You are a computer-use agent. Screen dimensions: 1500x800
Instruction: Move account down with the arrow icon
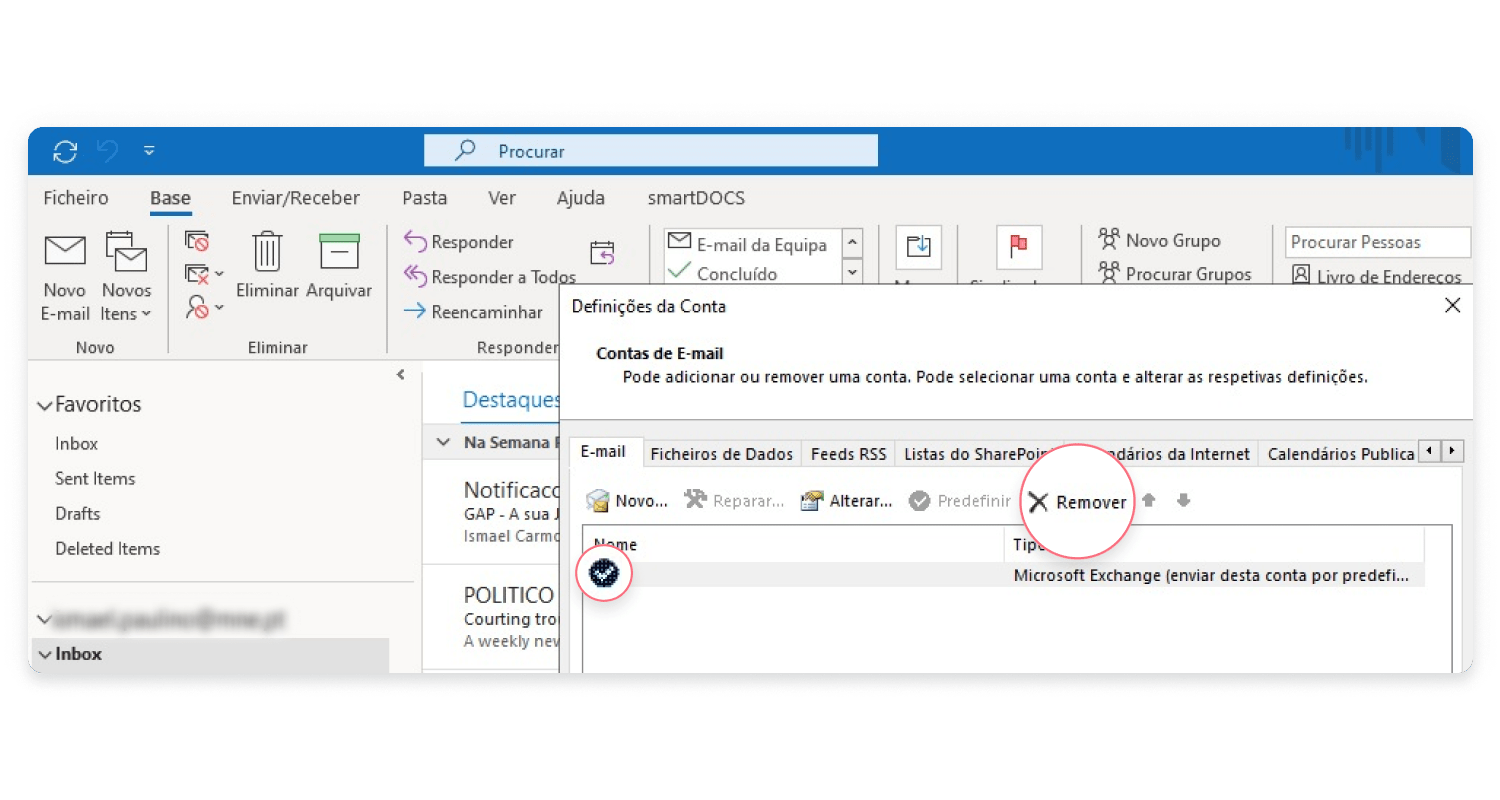coord(1183,500)
